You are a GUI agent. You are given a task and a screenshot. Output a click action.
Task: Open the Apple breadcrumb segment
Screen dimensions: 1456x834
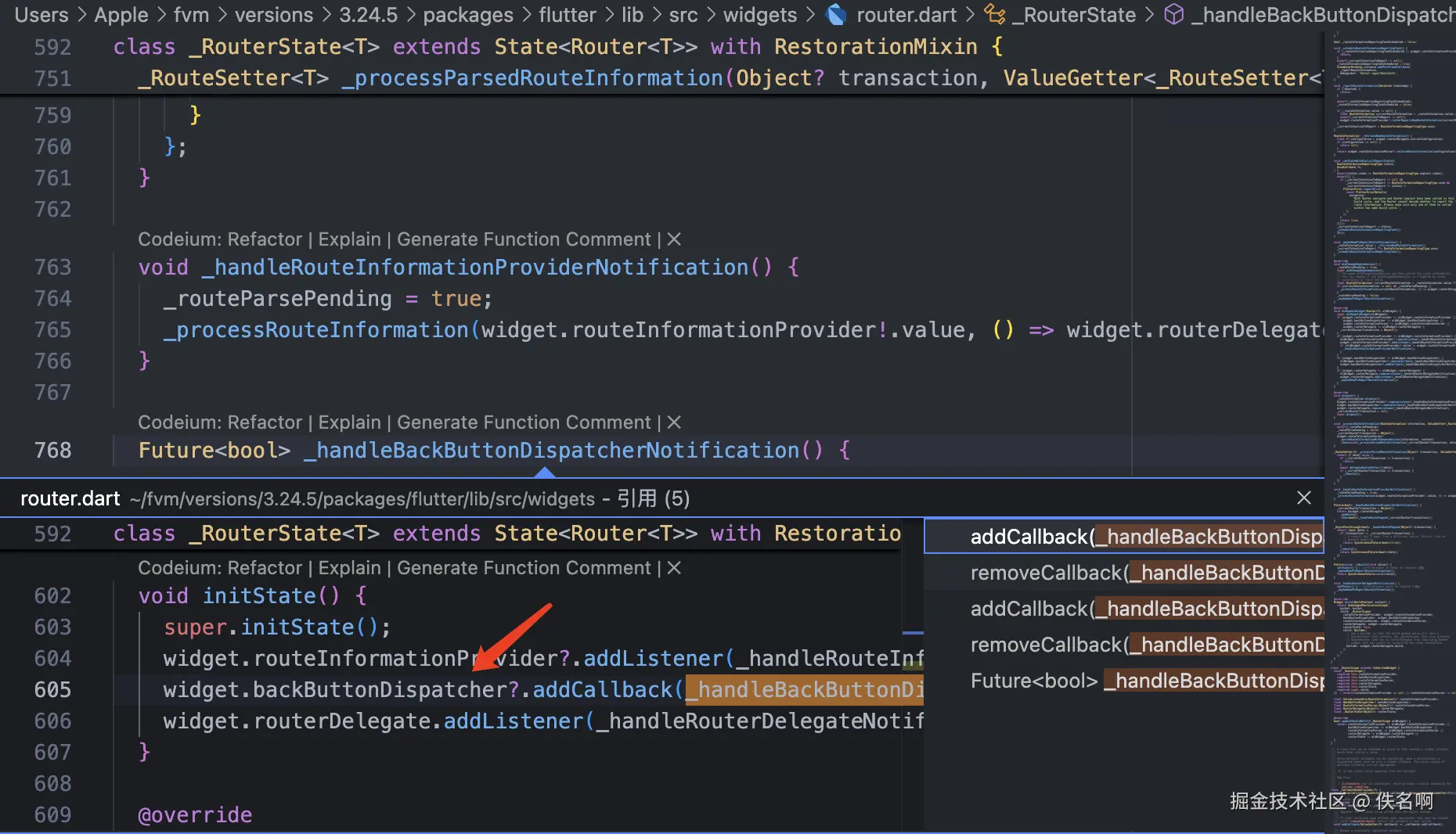(121, 15)
